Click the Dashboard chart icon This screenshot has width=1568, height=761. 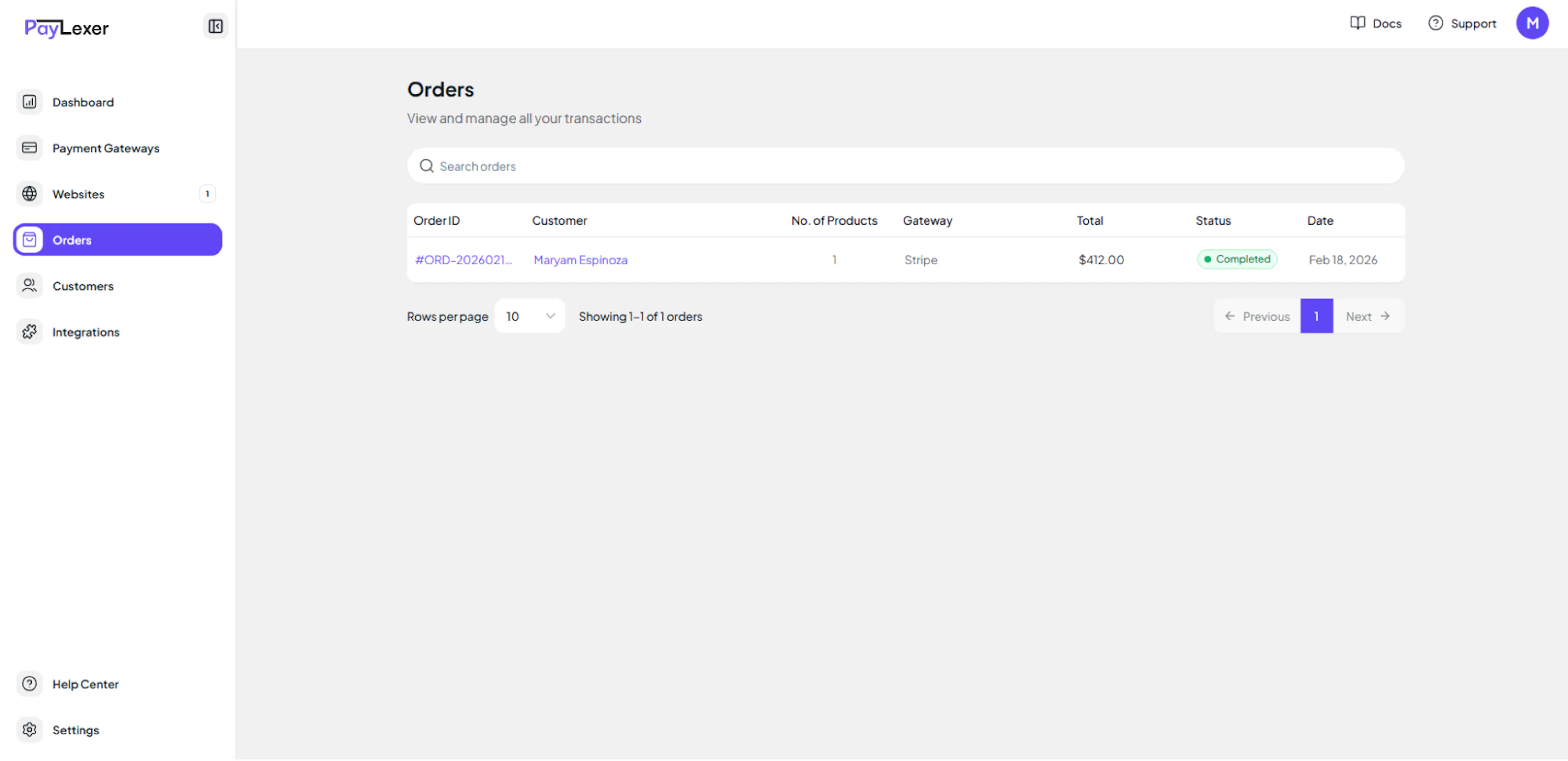pos(29,102)
